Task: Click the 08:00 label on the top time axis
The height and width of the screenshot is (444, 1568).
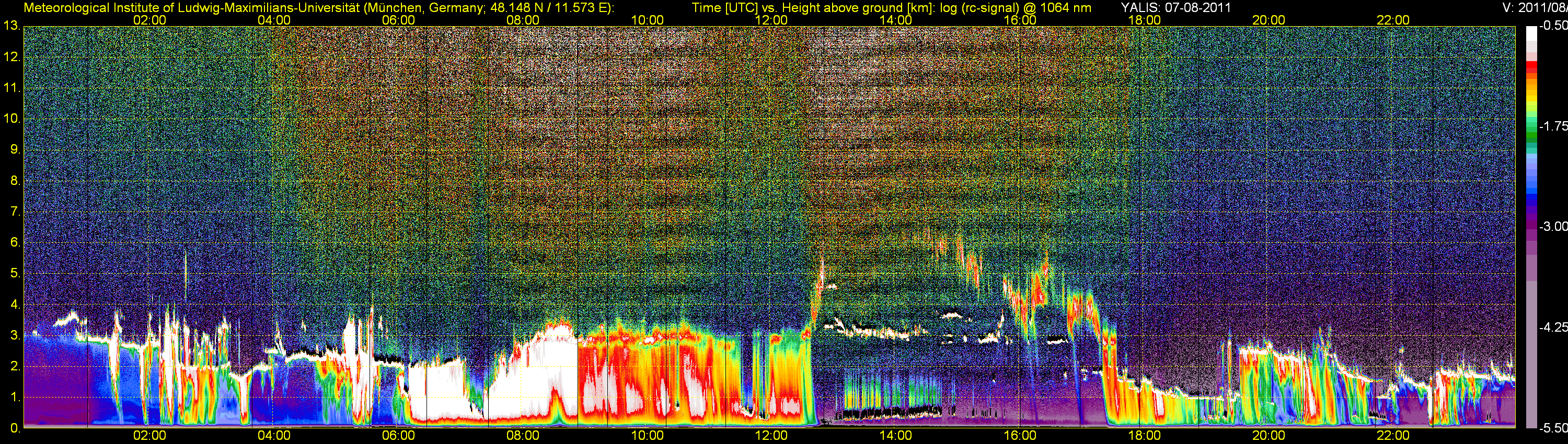Action: pyautogui.click(x=522, y=20)
